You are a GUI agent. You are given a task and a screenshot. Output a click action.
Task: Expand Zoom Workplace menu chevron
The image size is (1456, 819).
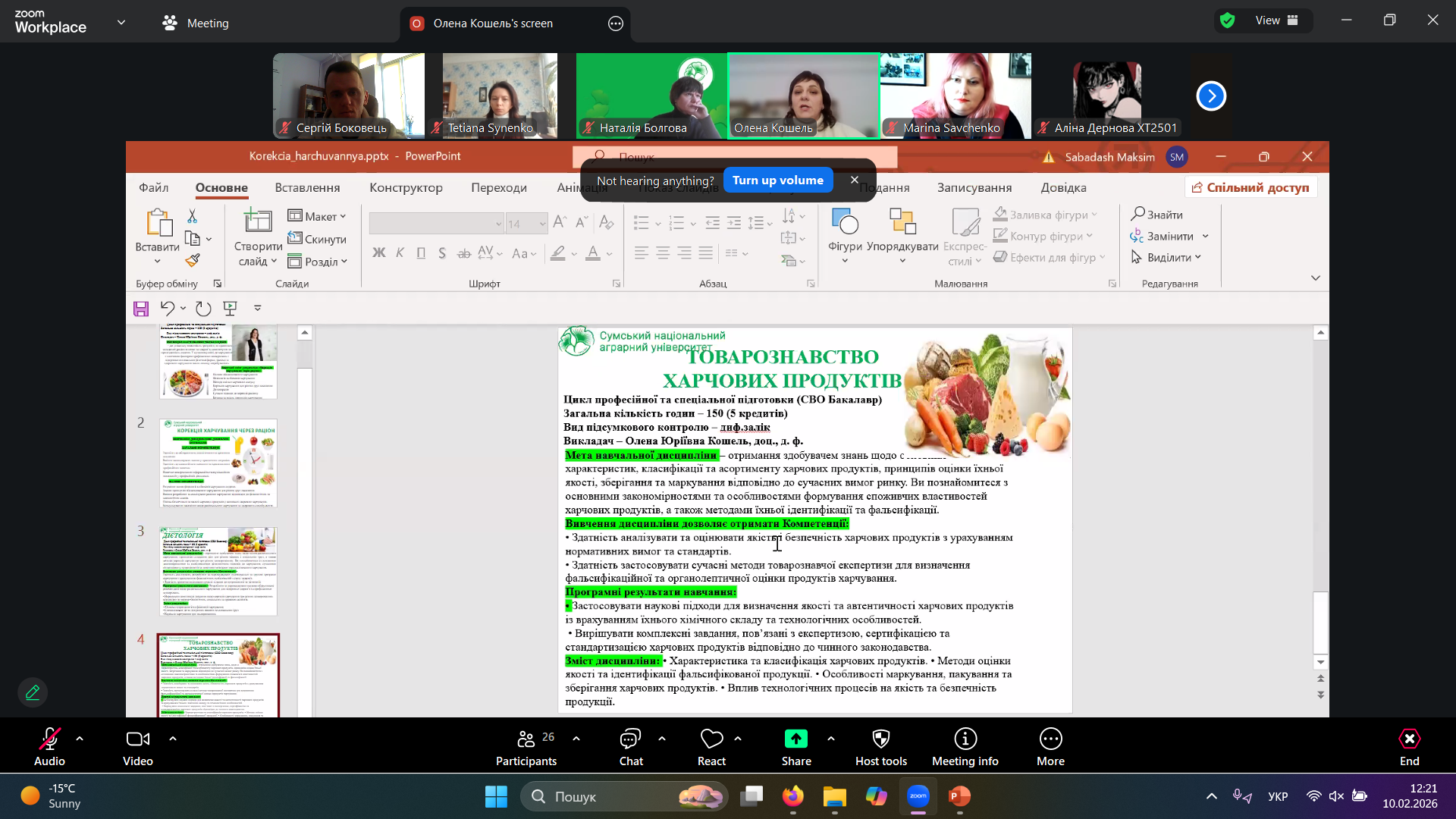pyautogui.click(x=121, y=23)
